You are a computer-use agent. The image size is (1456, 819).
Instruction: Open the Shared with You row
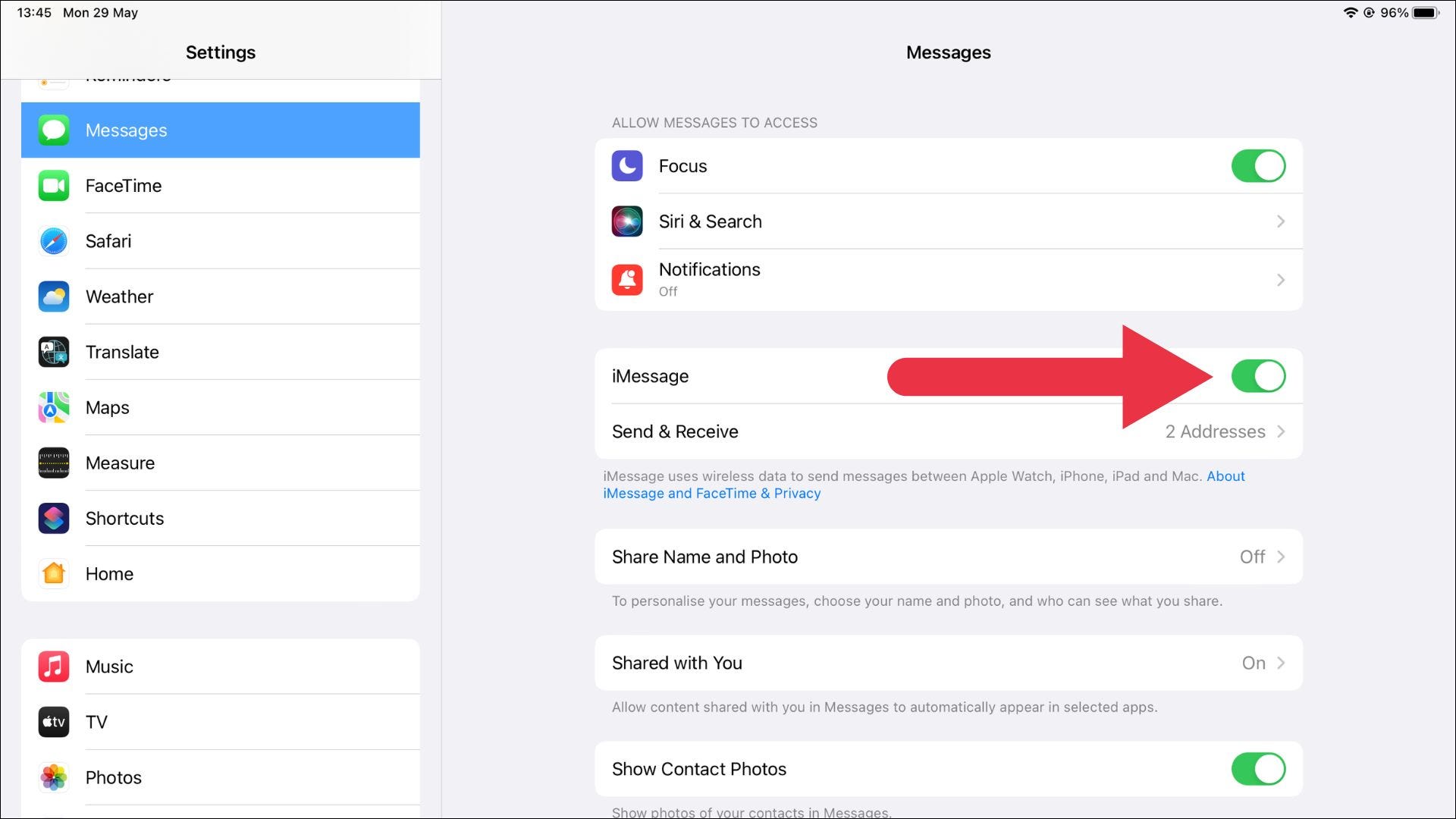[x=948, y=663]
